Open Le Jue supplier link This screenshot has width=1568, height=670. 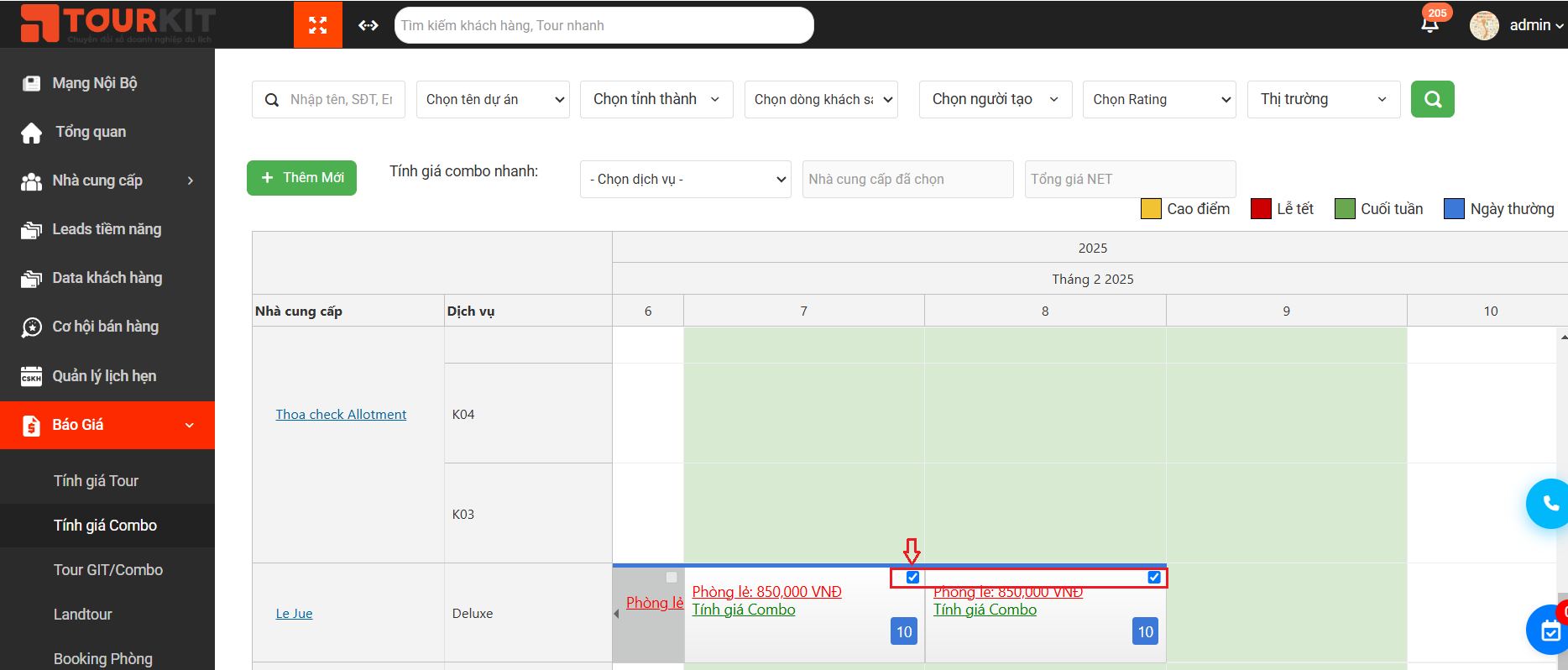(294, 614)
